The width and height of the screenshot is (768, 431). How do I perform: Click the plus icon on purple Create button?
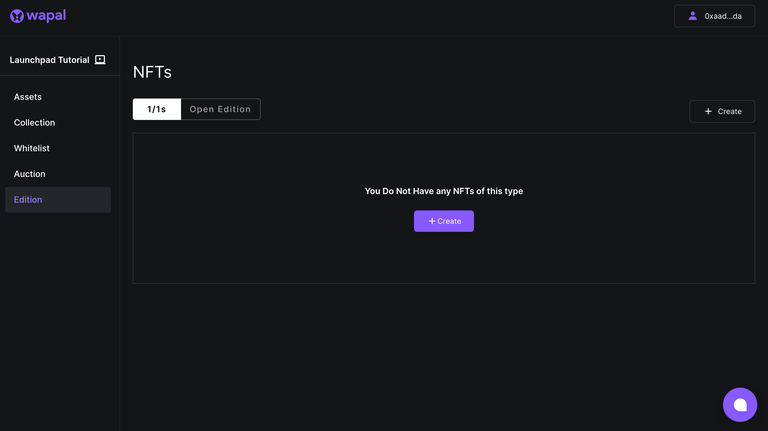click(432, 221)
